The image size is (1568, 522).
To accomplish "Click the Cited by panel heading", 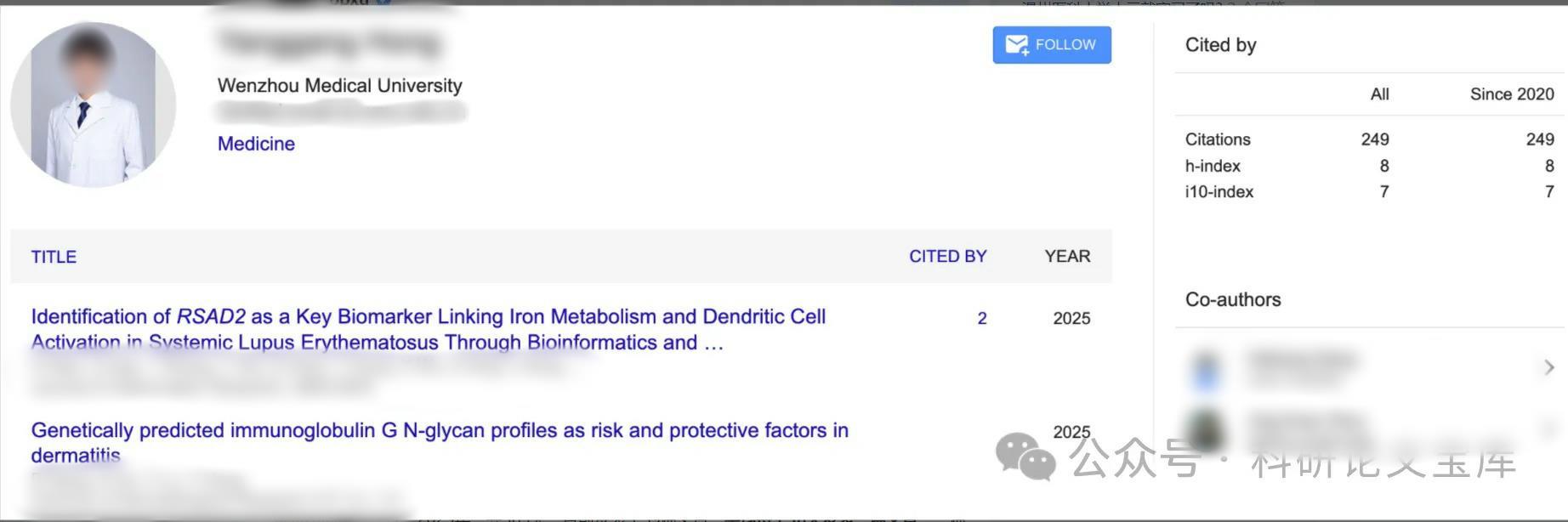I will coord(1220,45).
